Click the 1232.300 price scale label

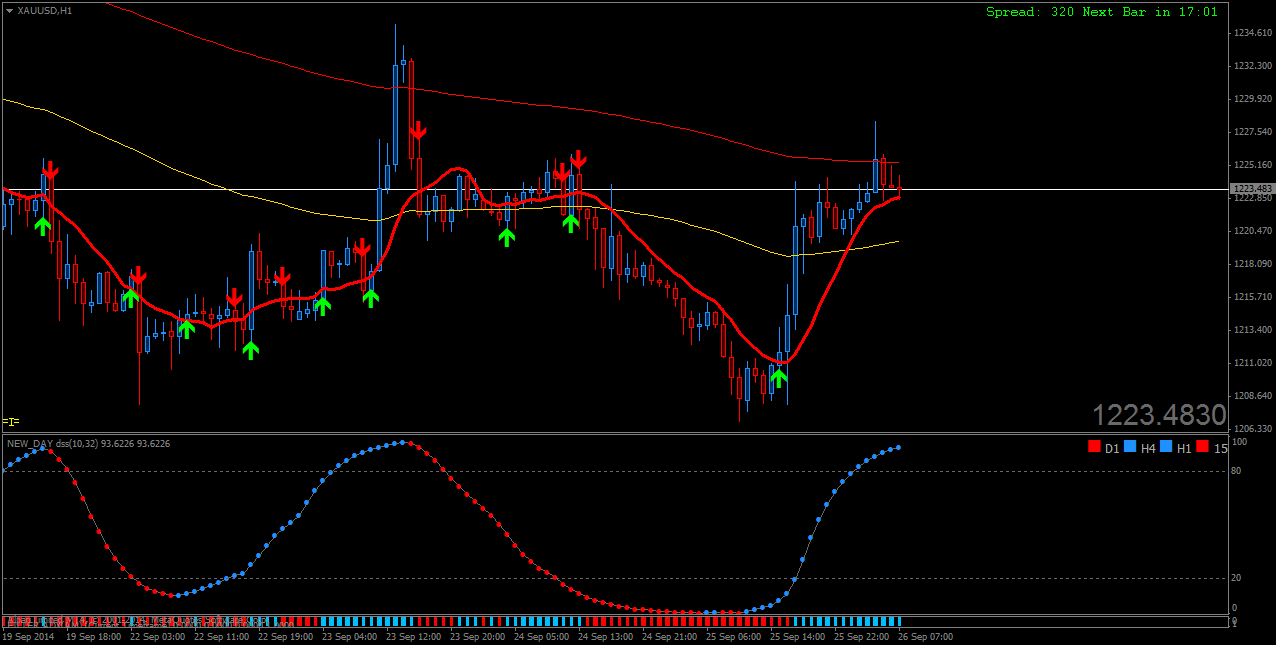1252,66
